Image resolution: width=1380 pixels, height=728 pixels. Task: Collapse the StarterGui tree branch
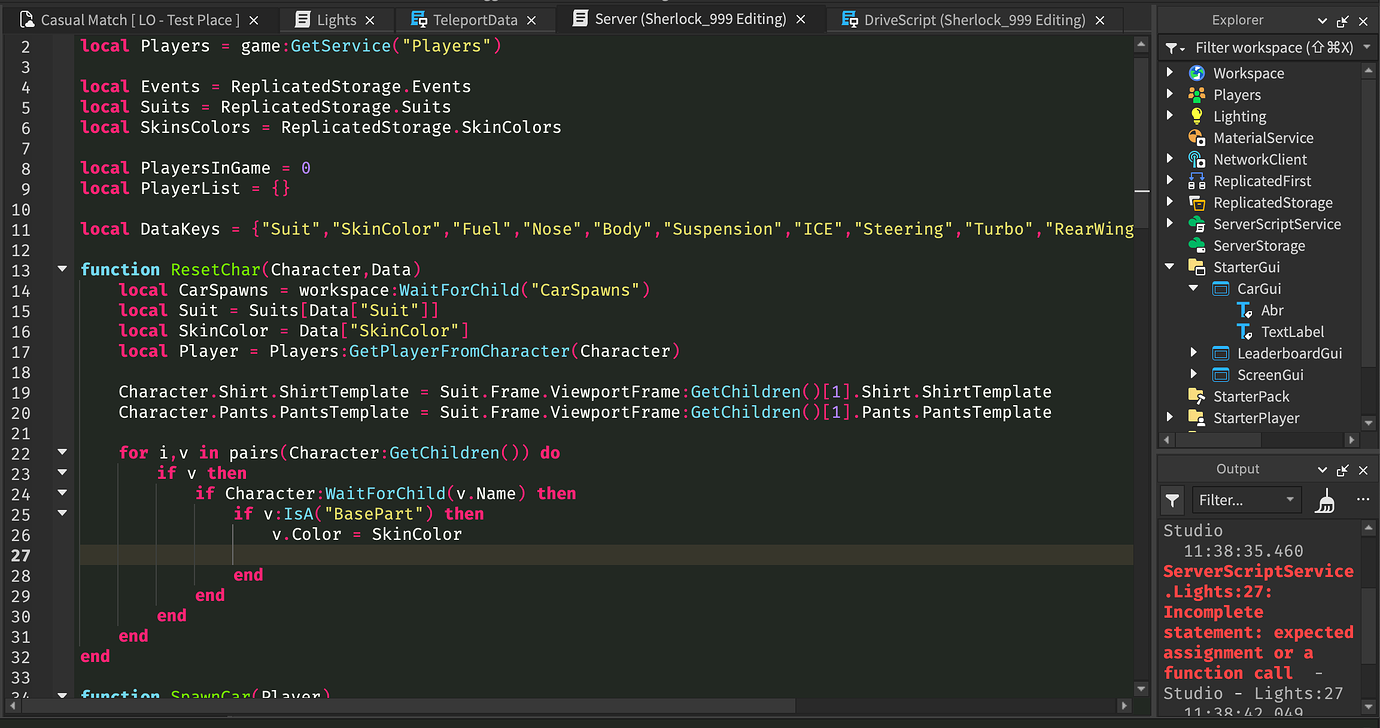[x=1170, y=267]
